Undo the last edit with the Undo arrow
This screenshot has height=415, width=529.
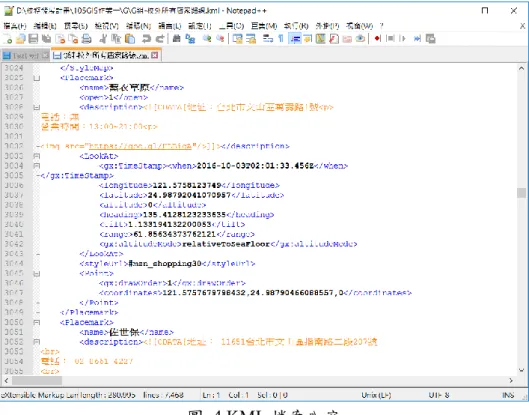pyautogui.click(x=146, y=39)
